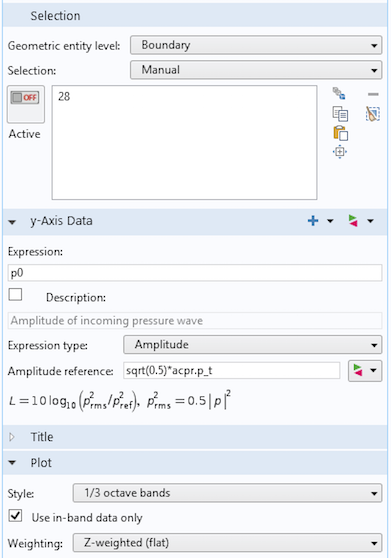Collapse the Plot section

(12, 463)
